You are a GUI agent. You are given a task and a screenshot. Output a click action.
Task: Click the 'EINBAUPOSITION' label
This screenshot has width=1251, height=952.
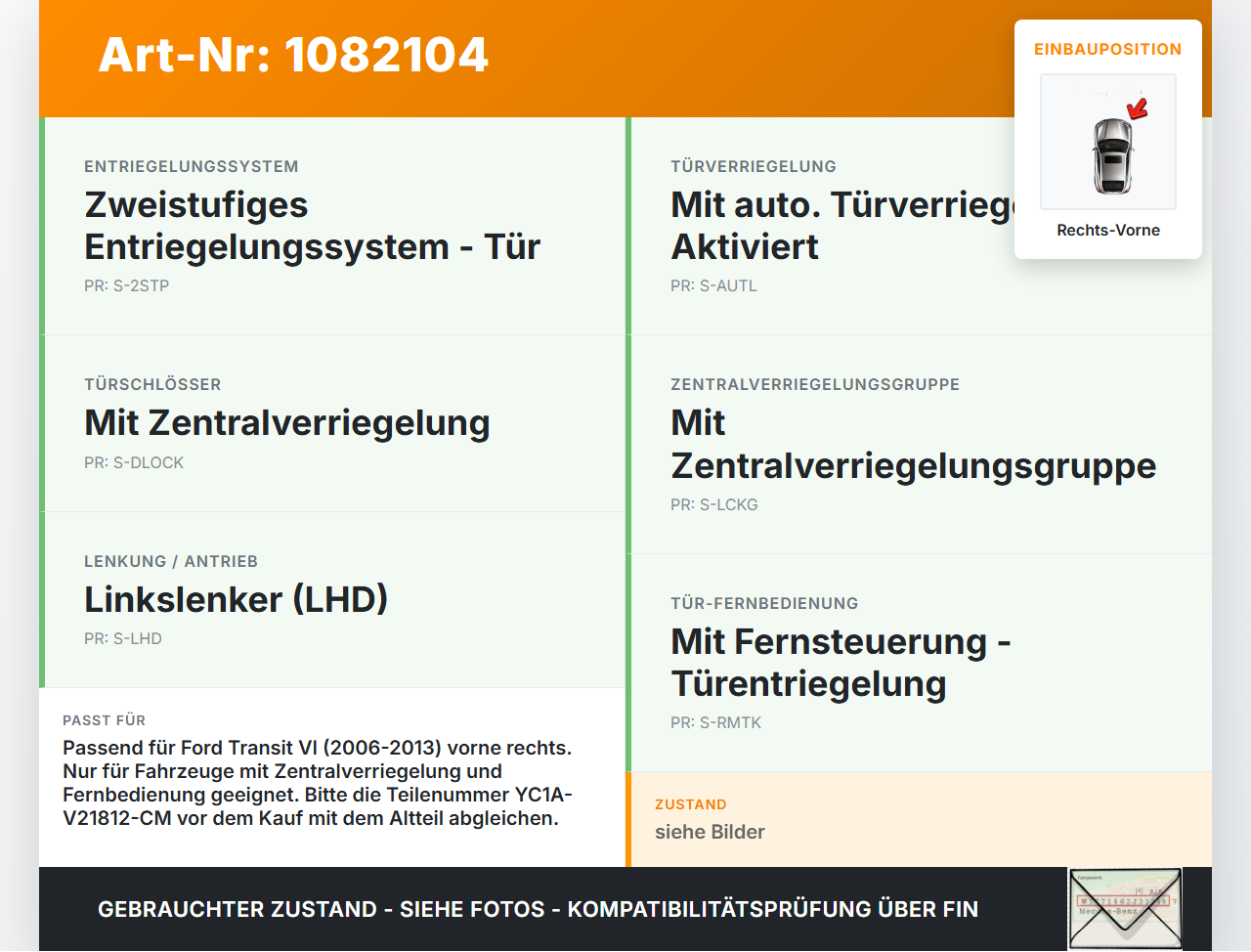pos(1108,49)
